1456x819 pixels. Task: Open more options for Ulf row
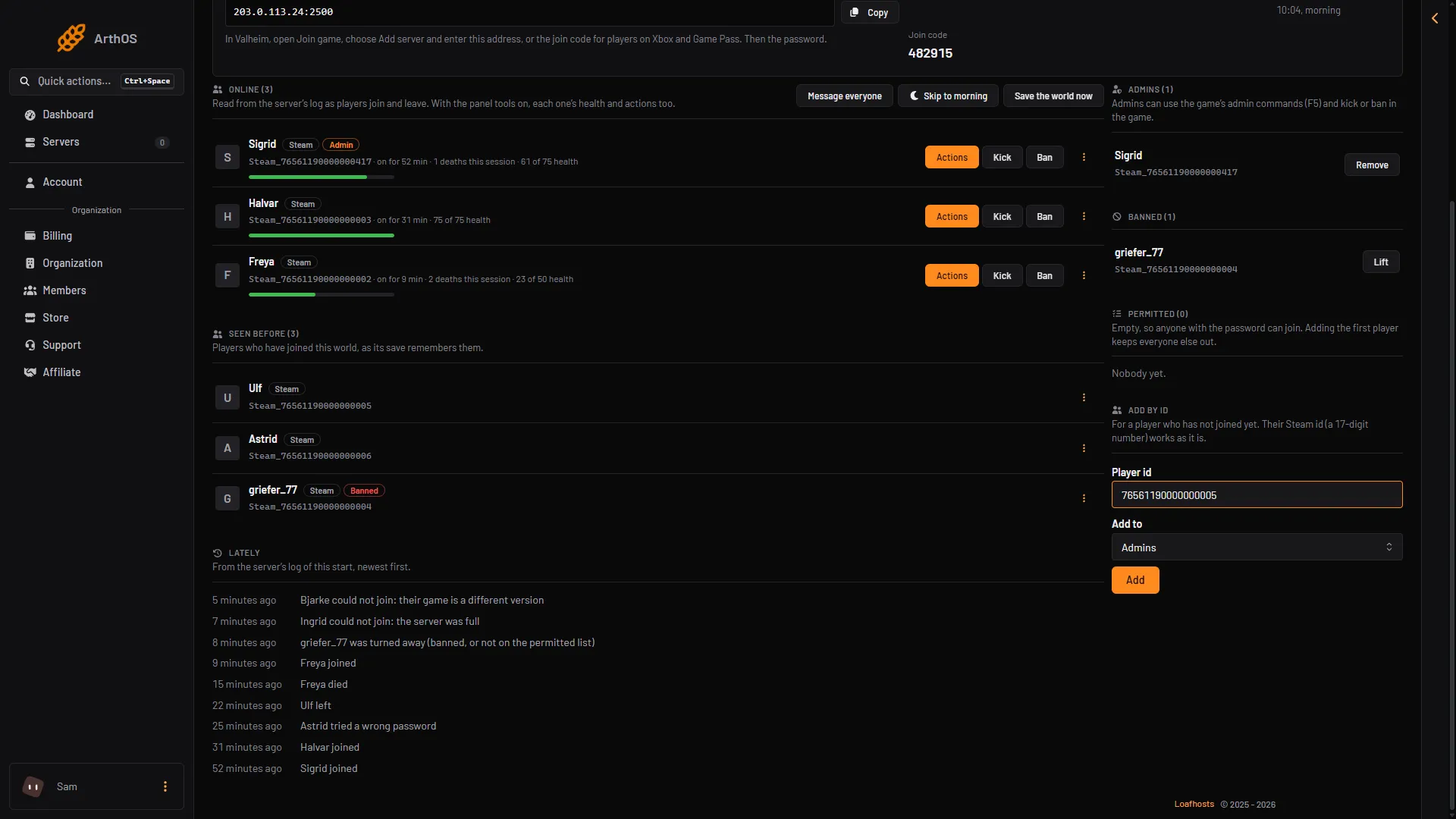[x=1084, y=398]
